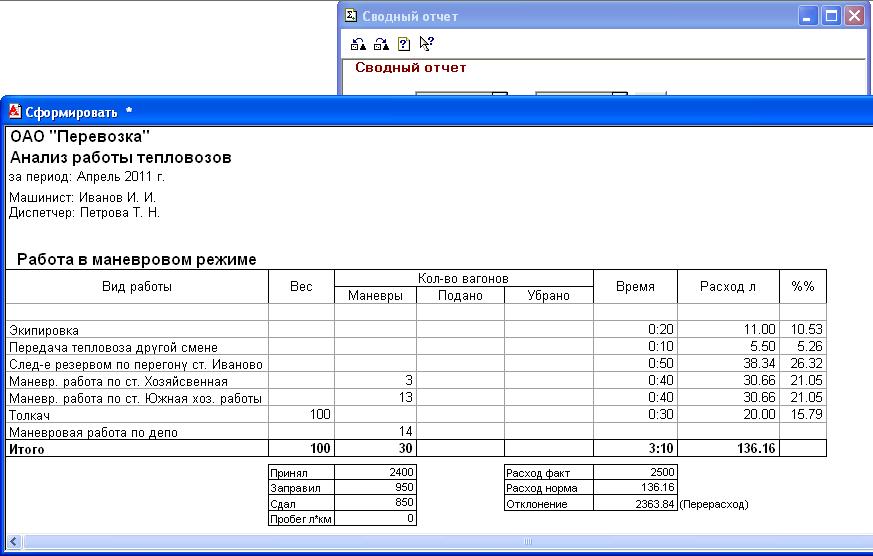873x556 pixels.
Task: Click Маневры value 3 in Хозяйсвенная row
Action: click(x=409, y=380)
